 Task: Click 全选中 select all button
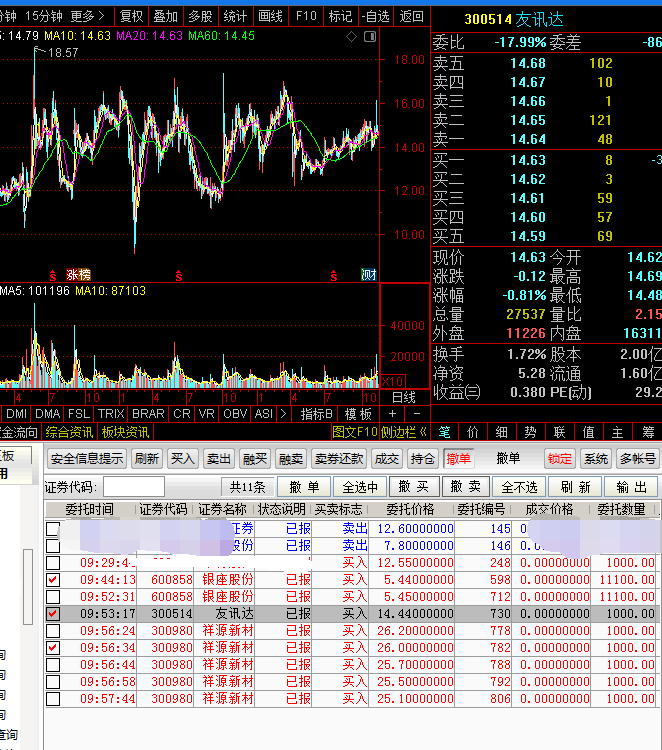(x=360, y=487)
